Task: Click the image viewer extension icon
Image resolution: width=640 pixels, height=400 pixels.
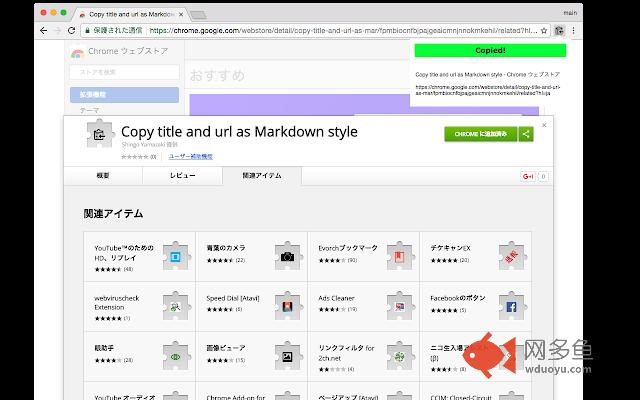Action: [x=288, y=357]
